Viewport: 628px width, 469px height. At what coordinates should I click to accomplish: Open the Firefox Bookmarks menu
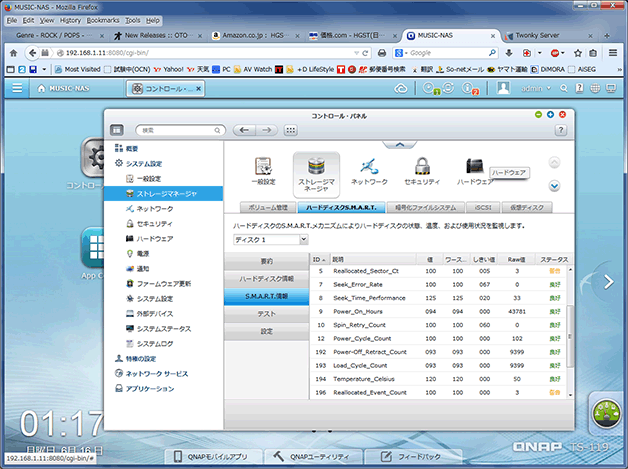[x=98, y=19]
